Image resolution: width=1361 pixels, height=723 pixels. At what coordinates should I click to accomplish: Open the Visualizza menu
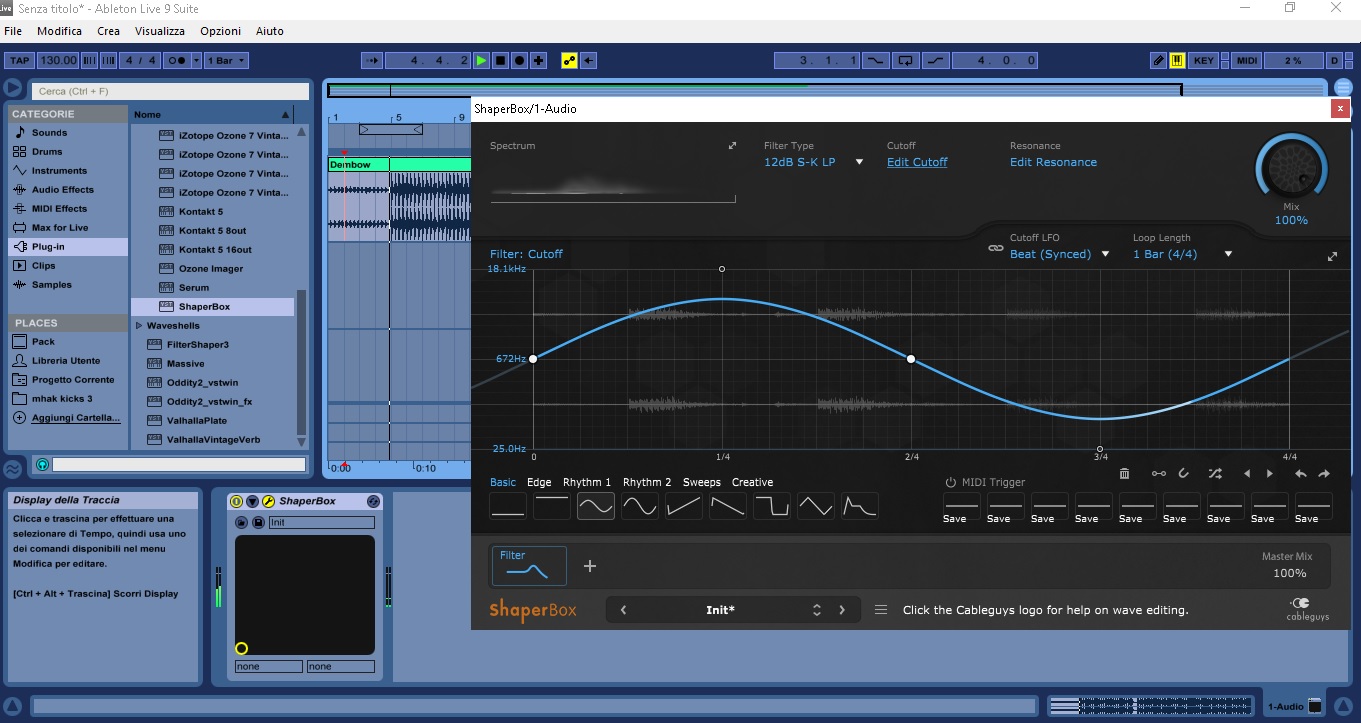click(x=160, y=31)
